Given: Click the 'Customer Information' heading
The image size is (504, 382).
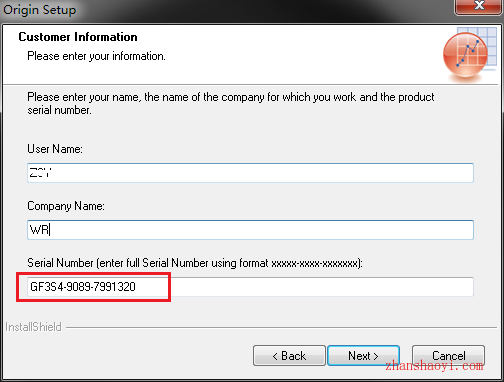Looking at the screenshot, I should [78, 37].
